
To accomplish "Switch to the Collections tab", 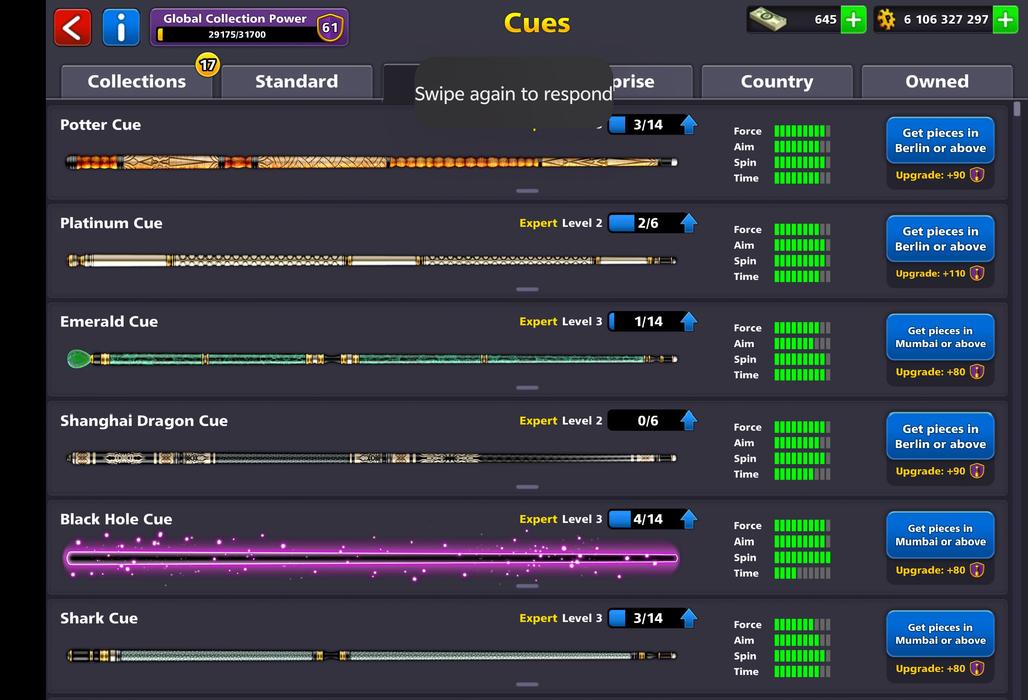I will [136, 82].
